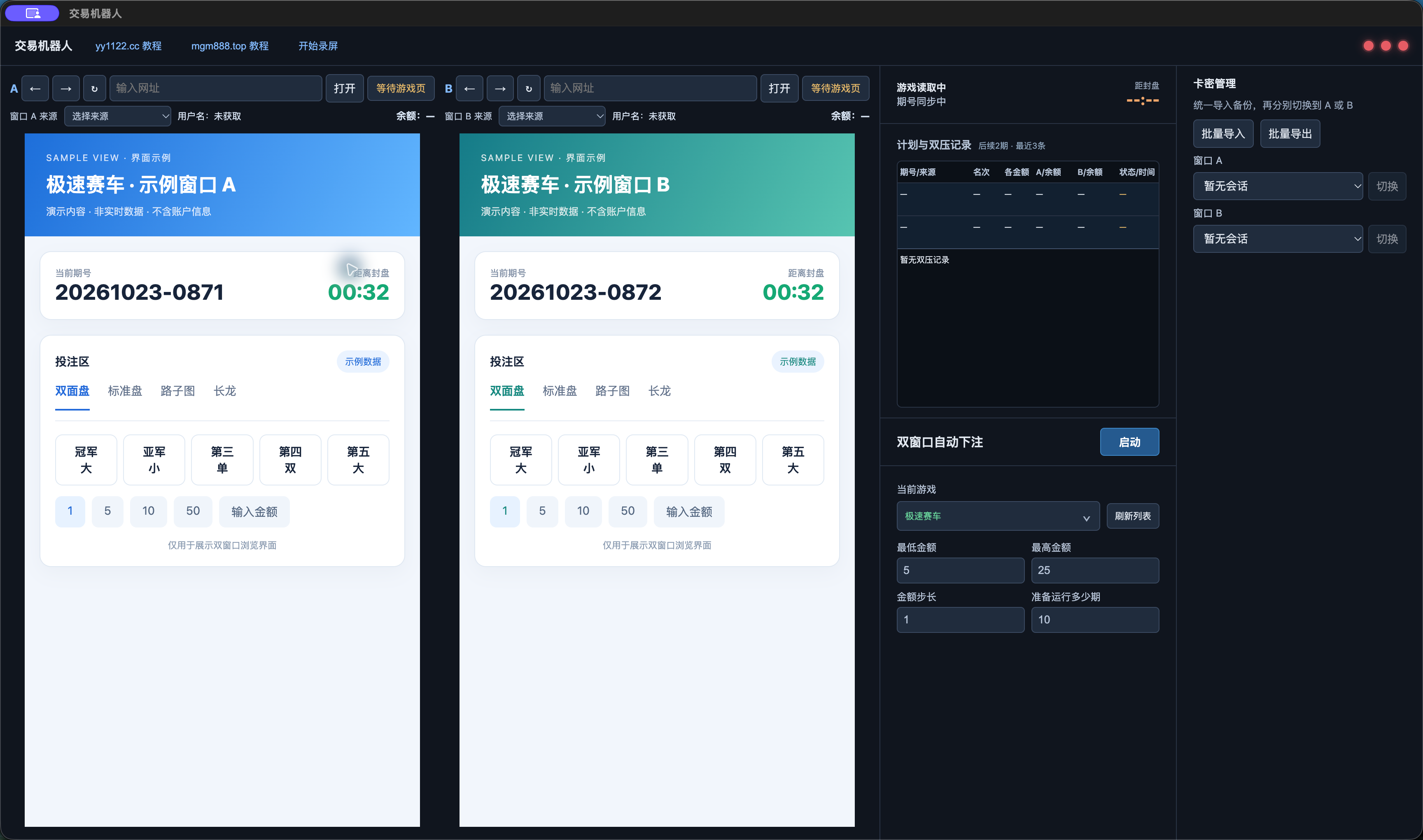
Task: Select 双面盘 tab in window B
Action: tap(507, 391)
